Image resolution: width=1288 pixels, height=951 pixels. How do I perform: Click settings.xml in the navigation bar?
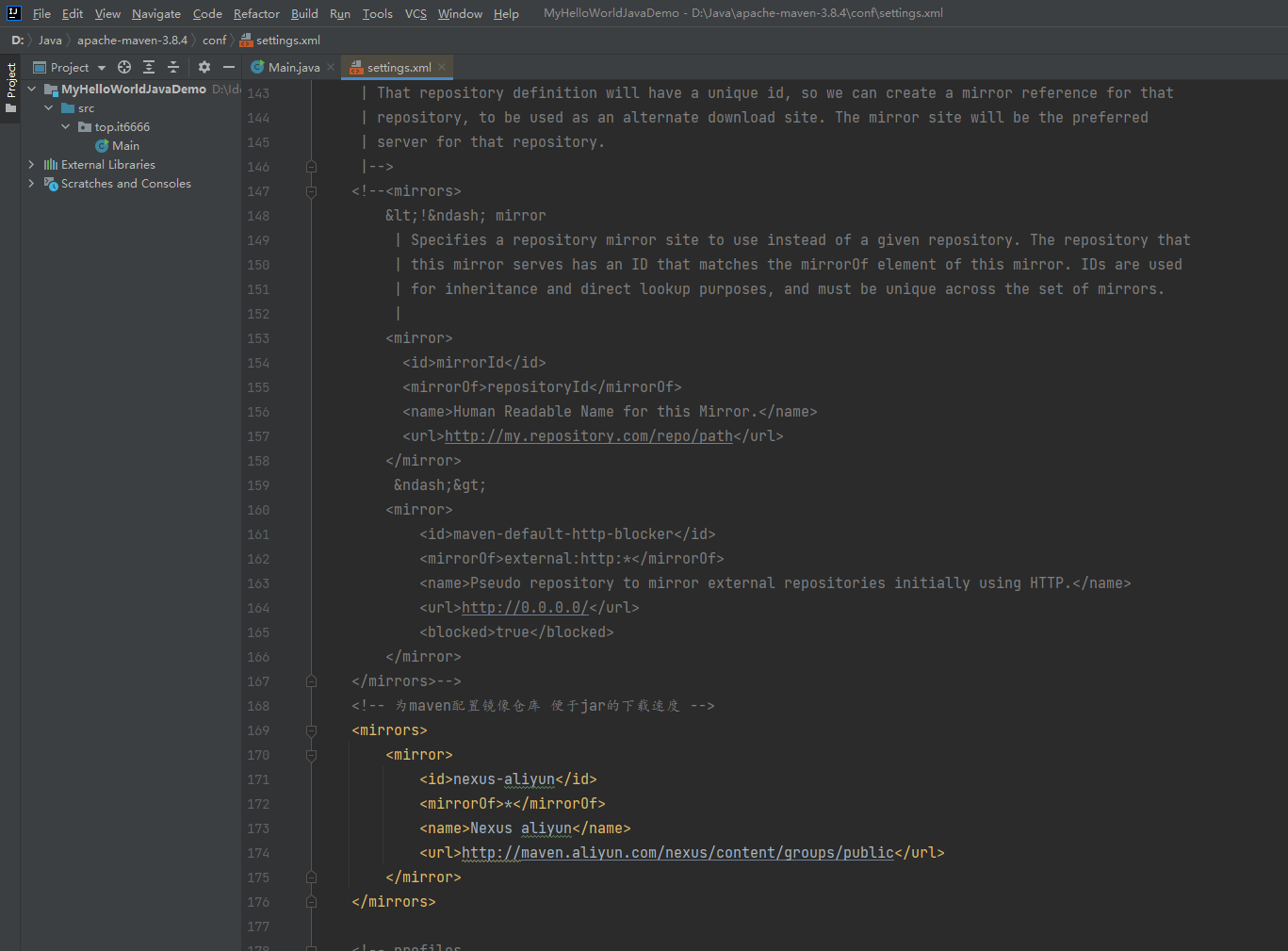pyautogui.click(x=281, y=40)
